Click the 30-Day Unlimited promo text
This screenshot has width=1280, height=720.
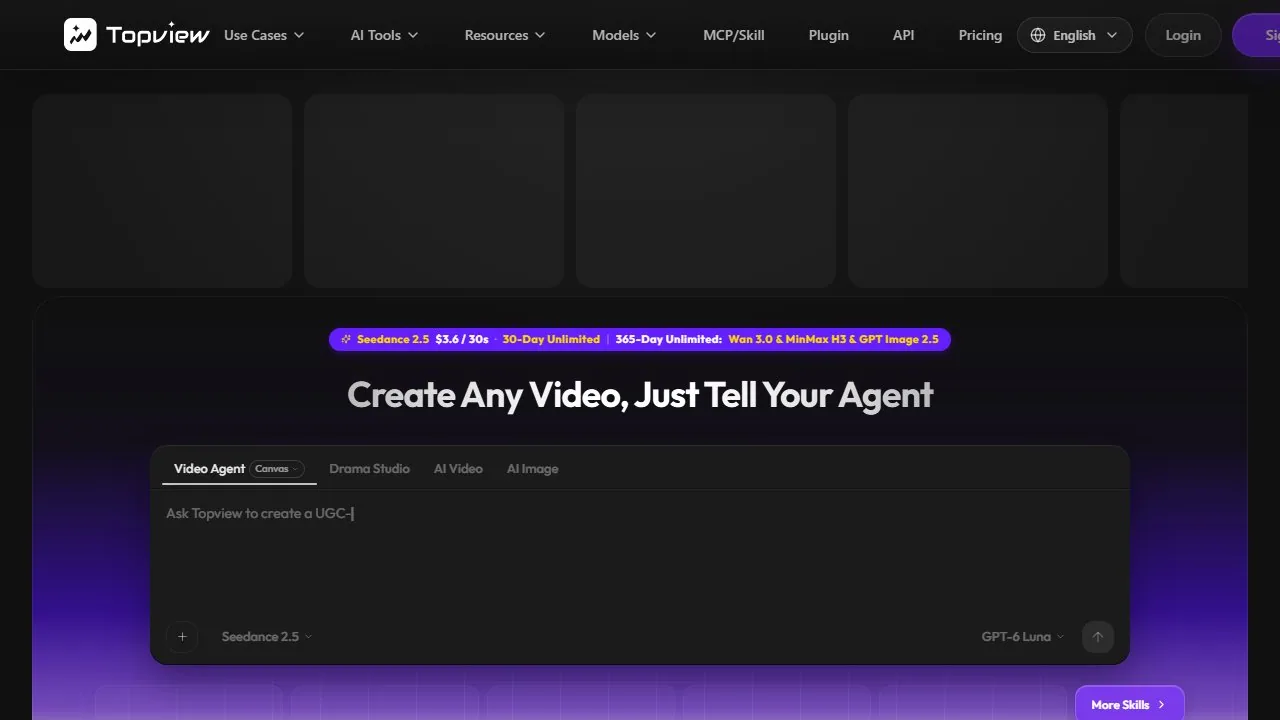pyautogui.click(x=551, y=339)
